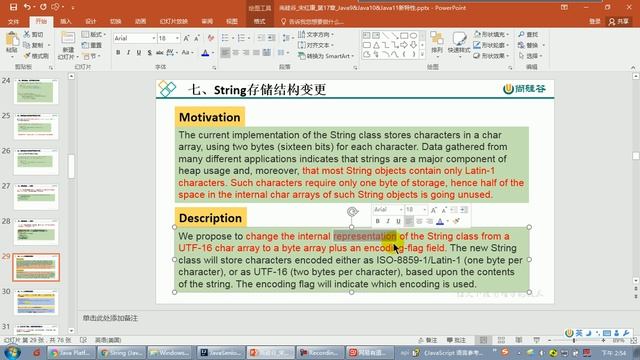Apply the font color A swatch in ribbon
This screenshot has width=640, height=360.
click(x=205, y=53)
